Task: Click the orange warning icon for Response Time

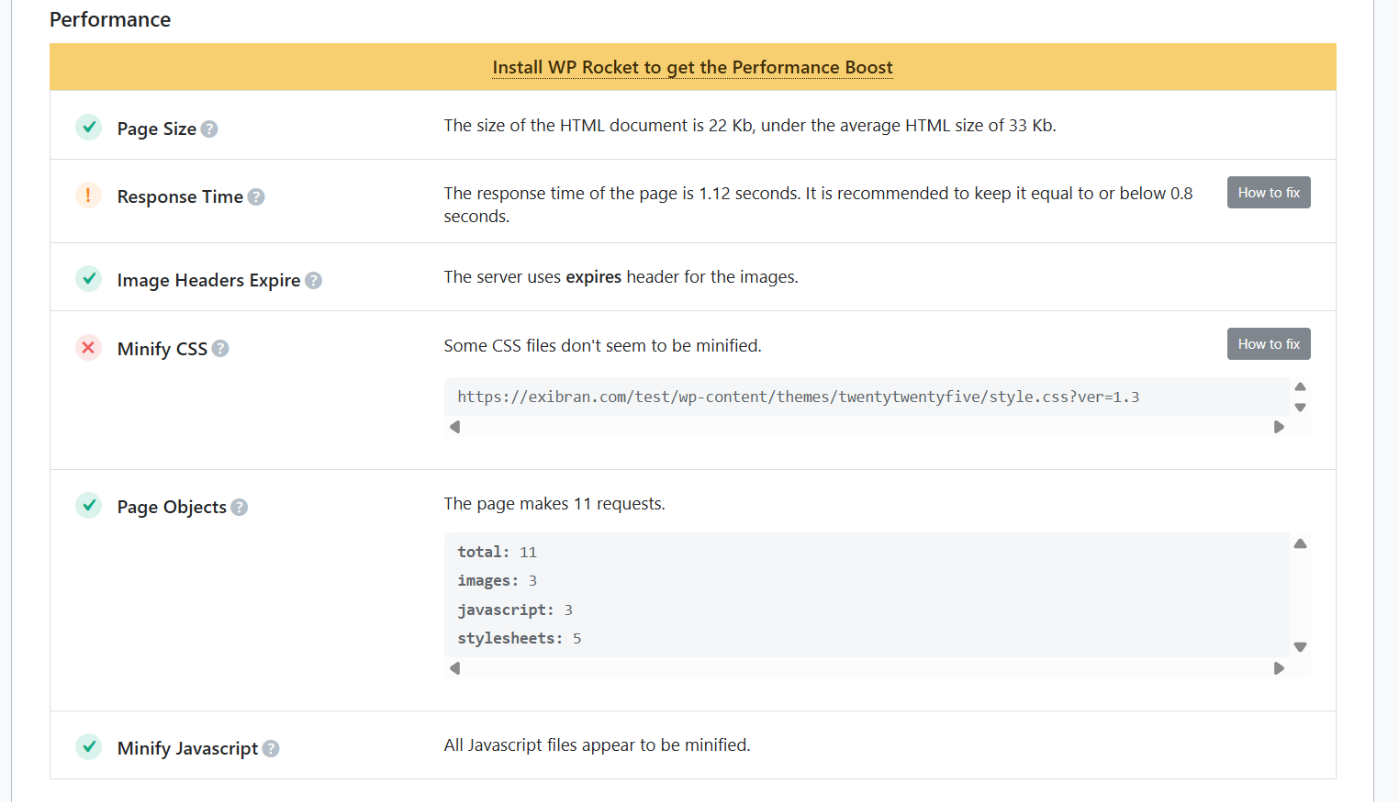Action: coord(89,196)
